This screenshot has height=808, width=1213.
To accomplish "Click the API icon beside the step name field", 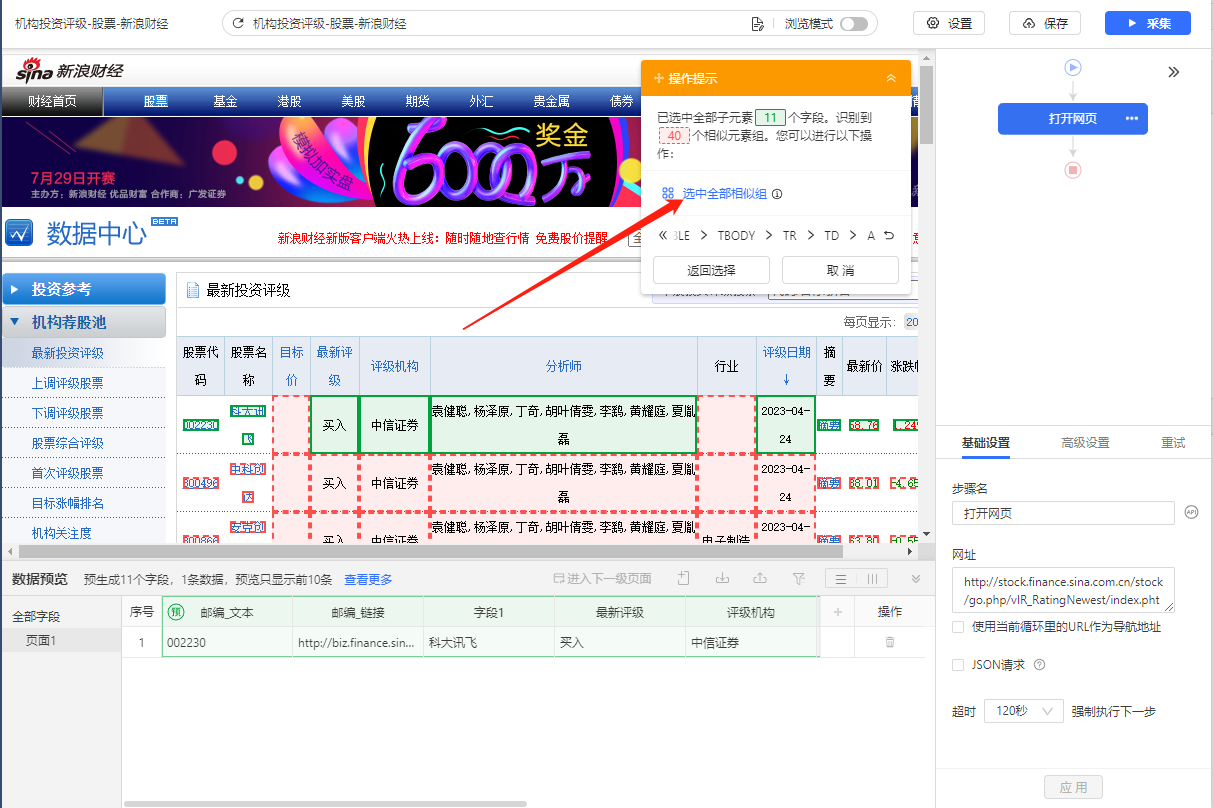I will point(1191,511).
